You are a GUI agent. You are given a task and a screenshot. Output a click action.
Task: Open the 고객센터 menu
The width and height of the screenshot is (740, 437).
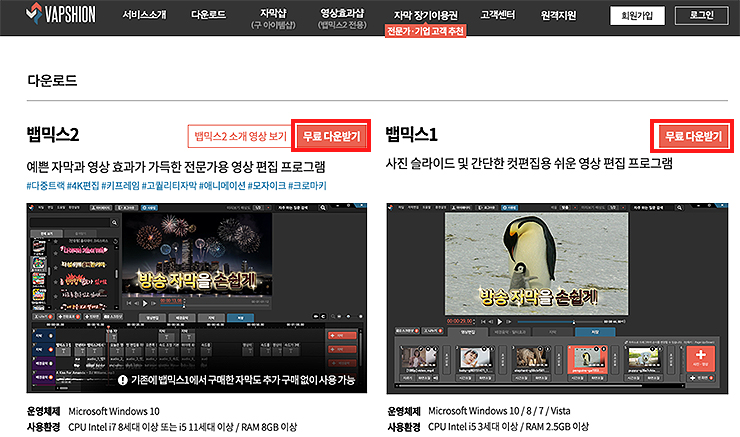point(497,15)
